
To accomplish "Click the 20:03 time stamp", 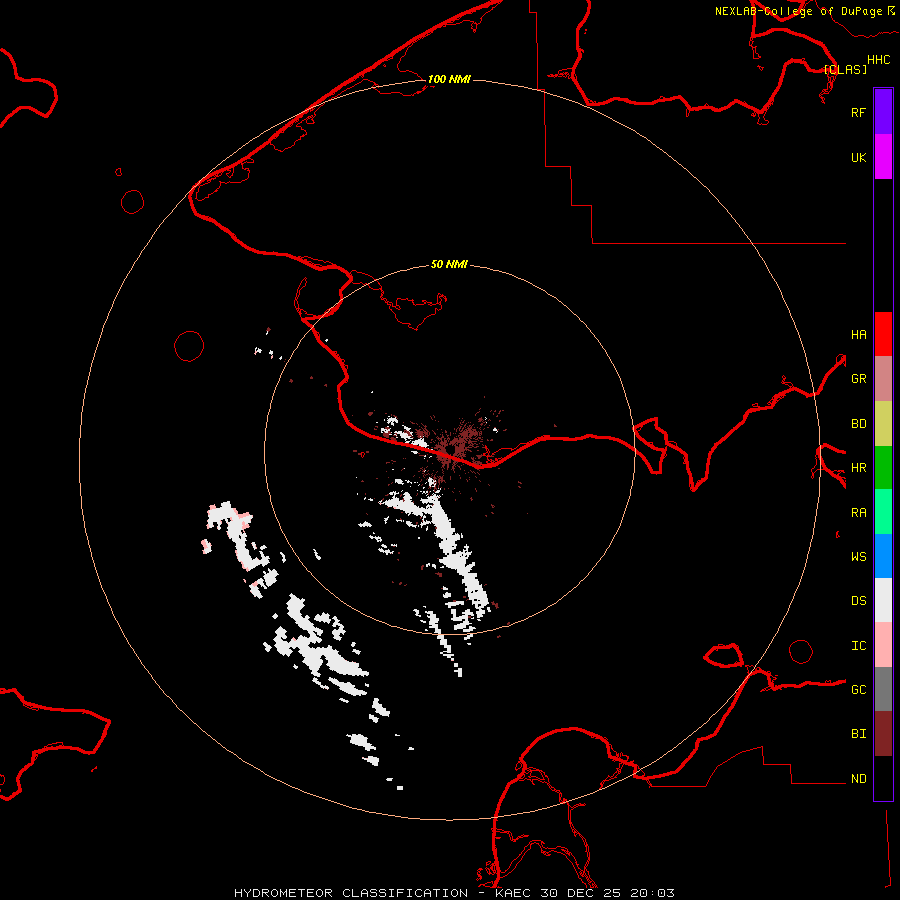I will click(x=652, y=893).
